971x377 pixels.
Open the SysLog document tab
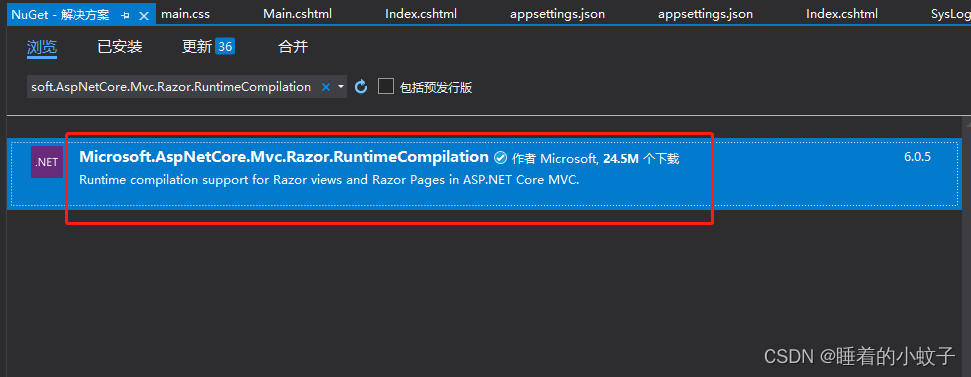[x=950, y=14]
